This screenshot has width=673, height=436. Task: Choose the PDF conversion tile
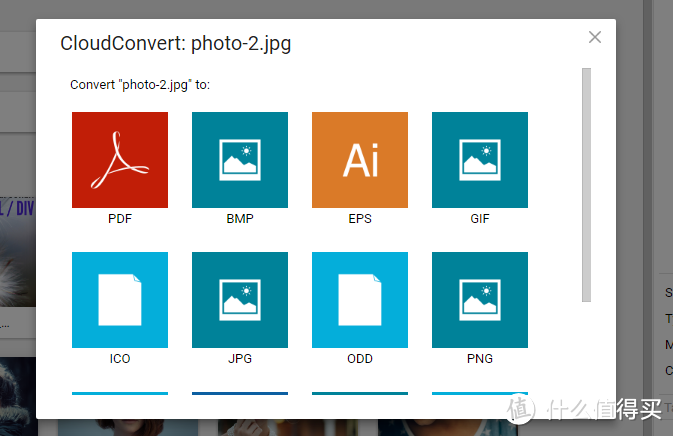[120, 160]
